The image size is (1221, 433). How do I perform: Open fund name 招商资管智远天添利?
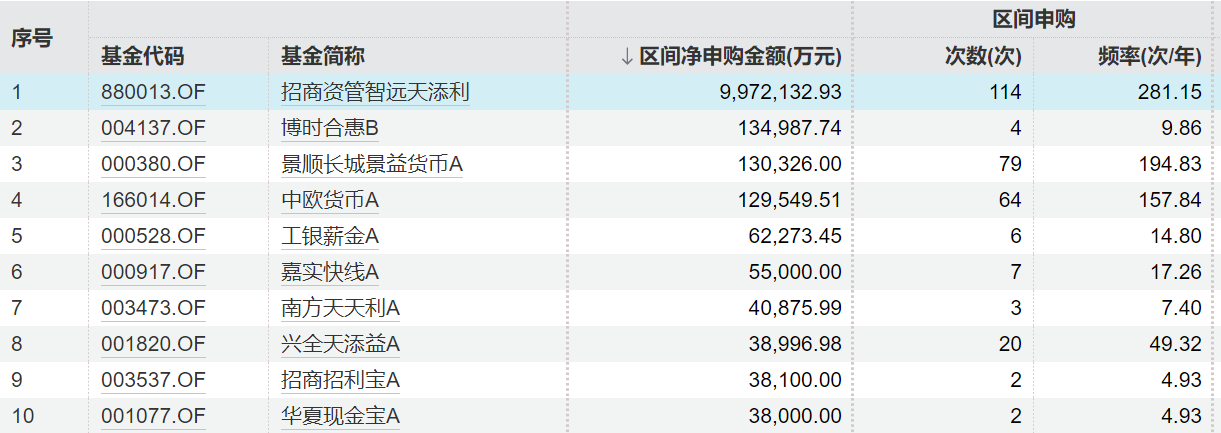(x=375, y=92)
